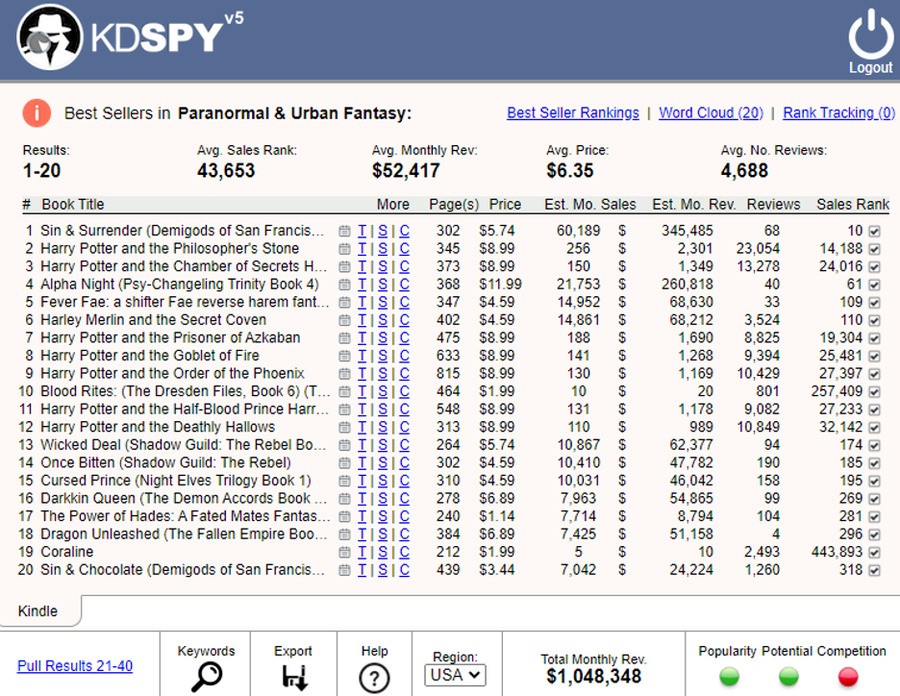Image resolution: width=900 pixels, height=696 pixels.
Task: Open Help question mark icon
Action: click(374, 678)
